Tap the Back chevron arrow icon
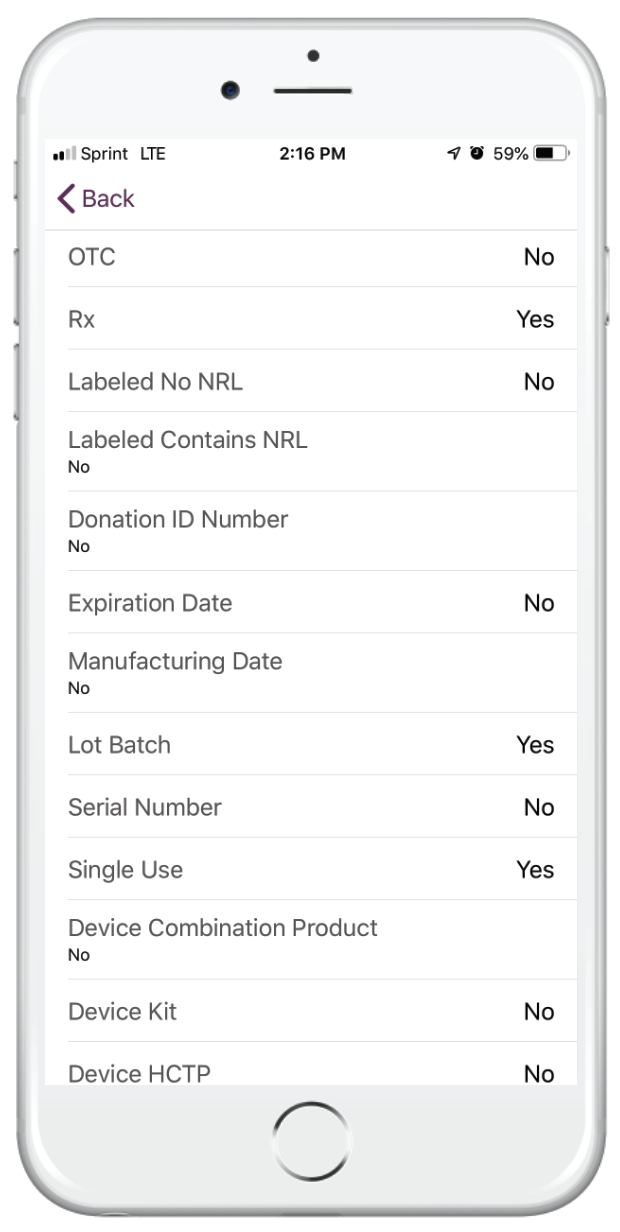This screenshot has height=1232, width=620. tap(66, 198)
